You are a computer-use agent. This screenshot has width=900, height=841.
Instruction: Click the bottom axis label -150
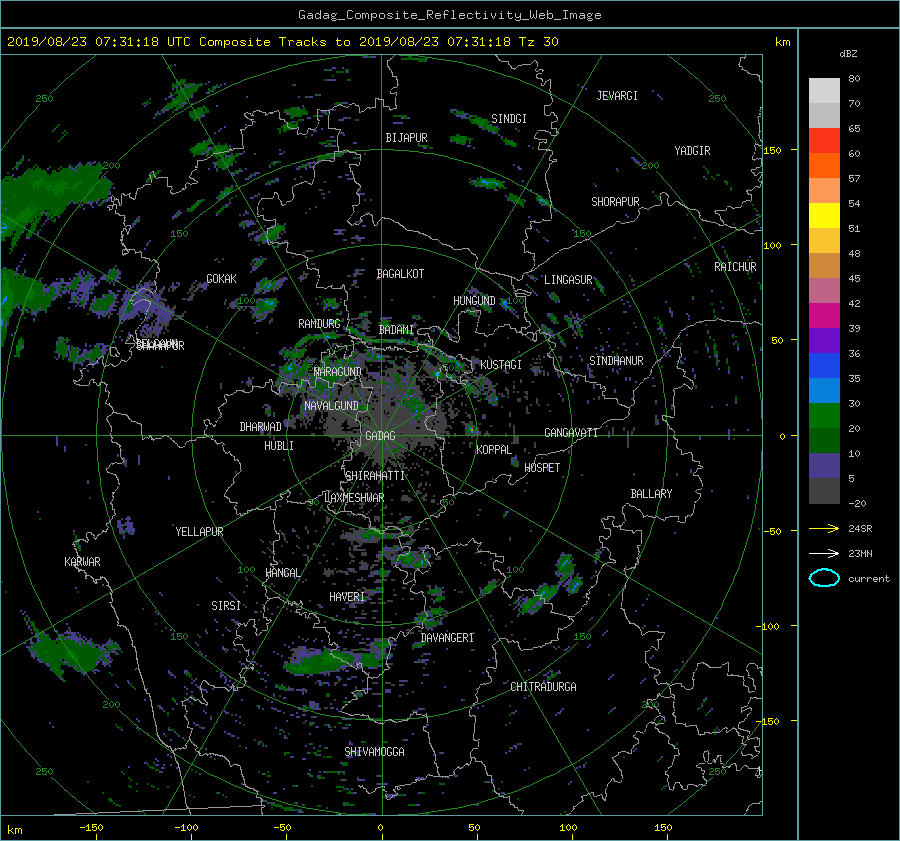[x=91, y=828]
